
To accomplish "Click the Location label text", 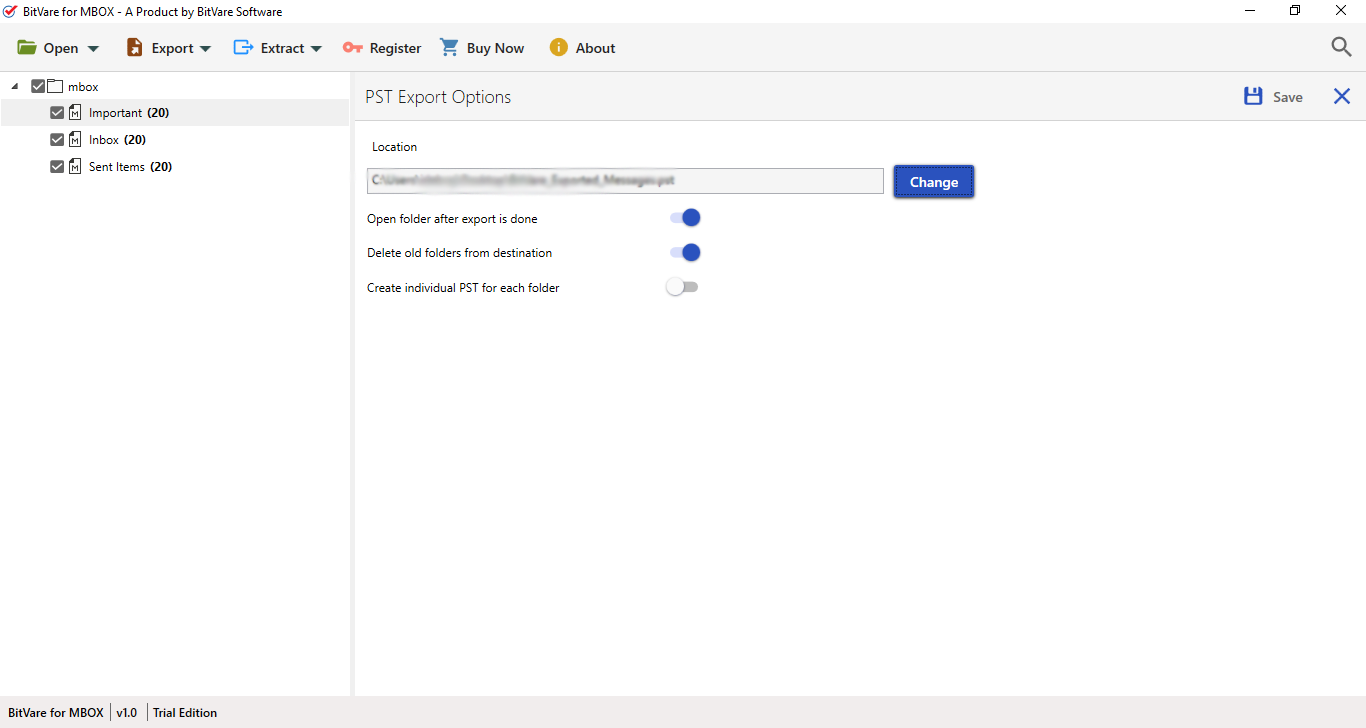I will coord(394,147).
